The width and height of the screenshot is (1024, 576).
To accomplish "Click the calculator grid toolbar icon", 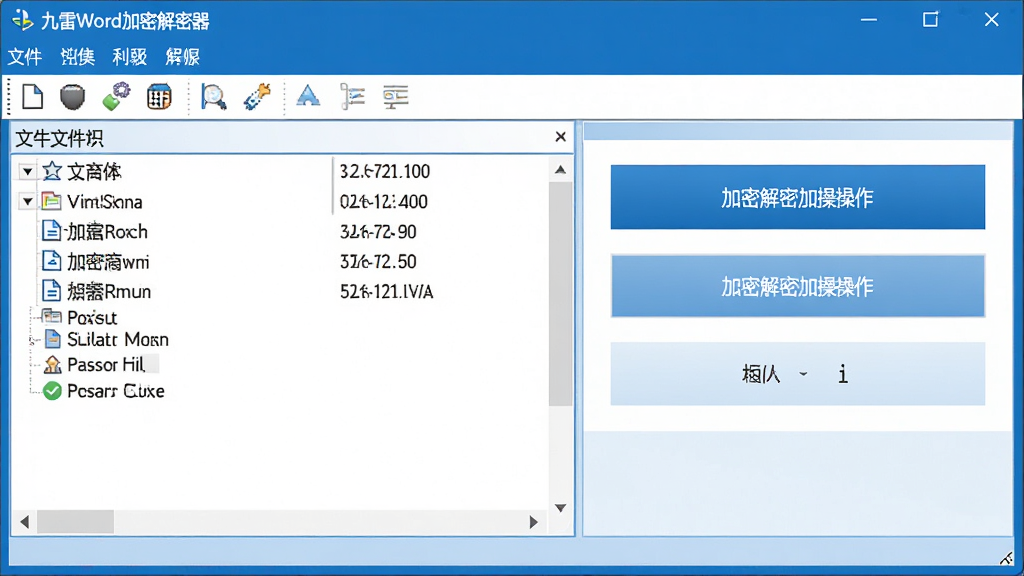I will pyautogui.click(x=159, y=97).
